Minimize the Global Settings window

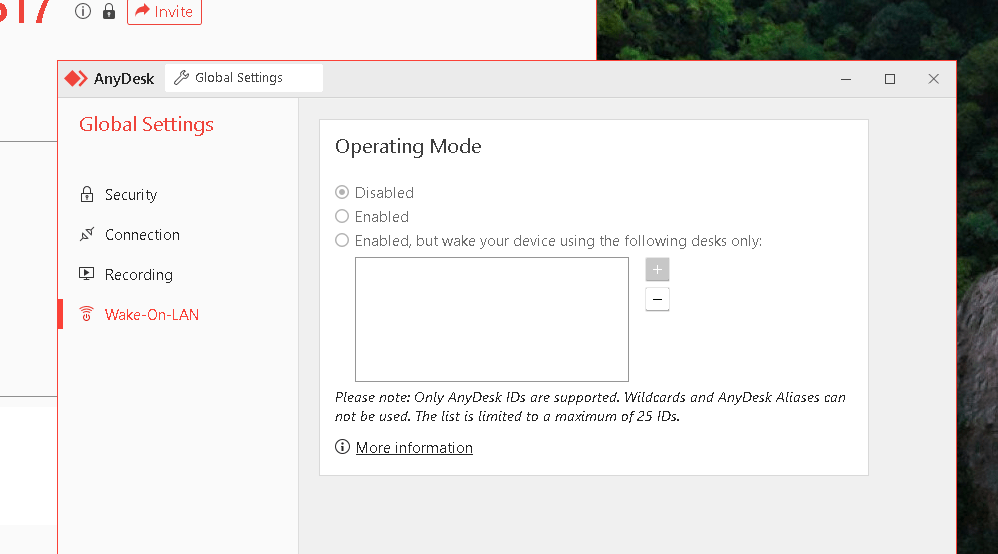846,79
